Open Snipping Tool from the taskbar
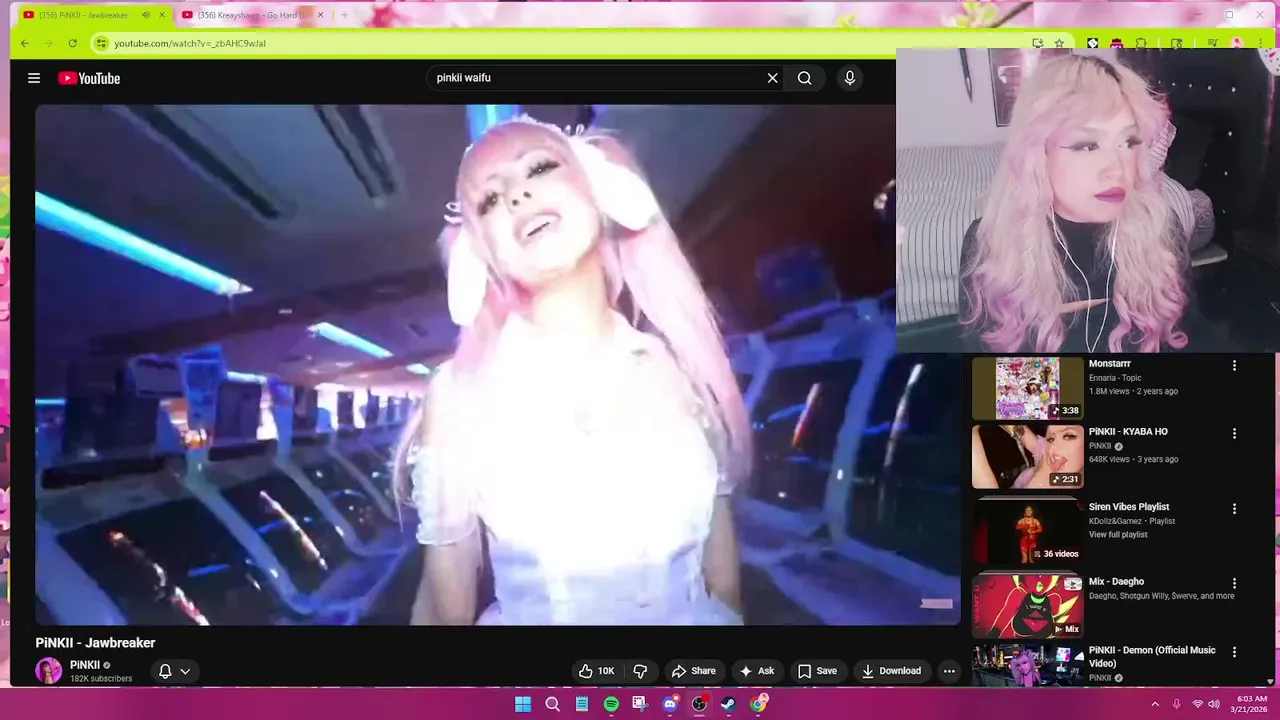Screen dimensions: 1280x720 (x=640, y=704)
